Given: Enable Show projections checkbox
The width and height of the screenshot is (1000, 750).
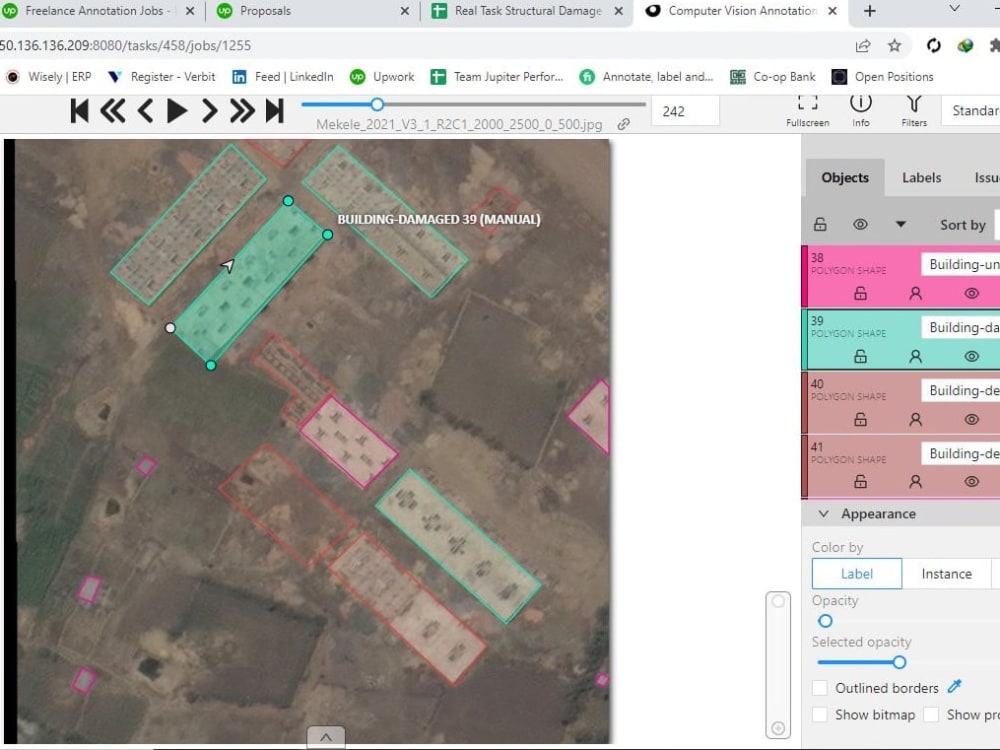Looking at the screenshot, I should coord(931,714).
